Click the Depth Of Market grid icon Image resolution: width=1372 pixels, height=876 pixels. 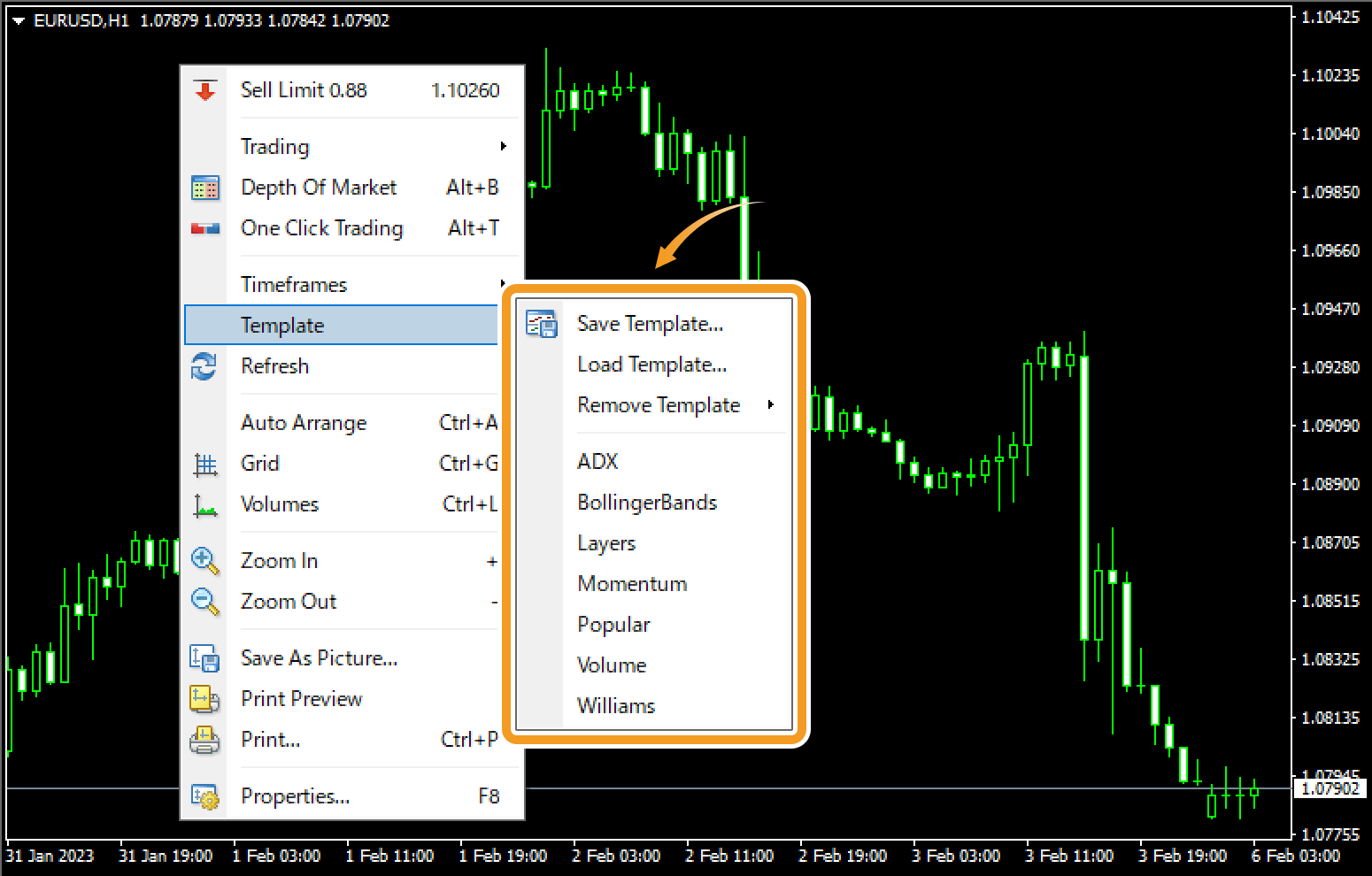pyautogui.click(x=205, y=188)
